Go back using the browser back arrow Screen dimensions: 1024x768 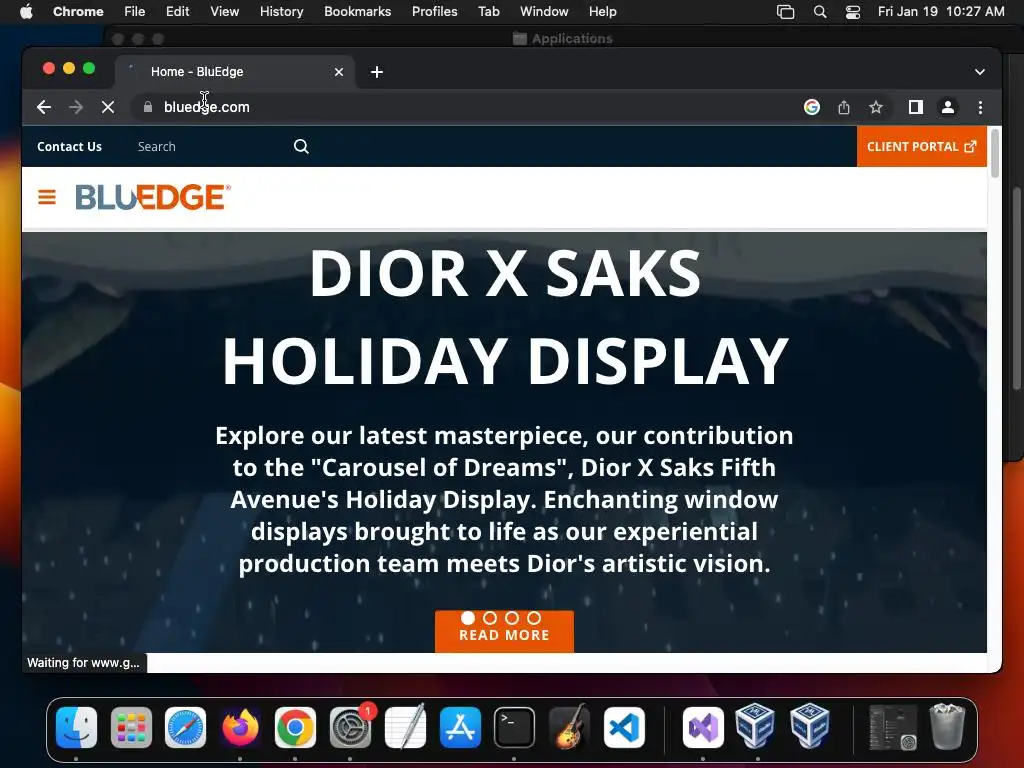pos(44,107)
